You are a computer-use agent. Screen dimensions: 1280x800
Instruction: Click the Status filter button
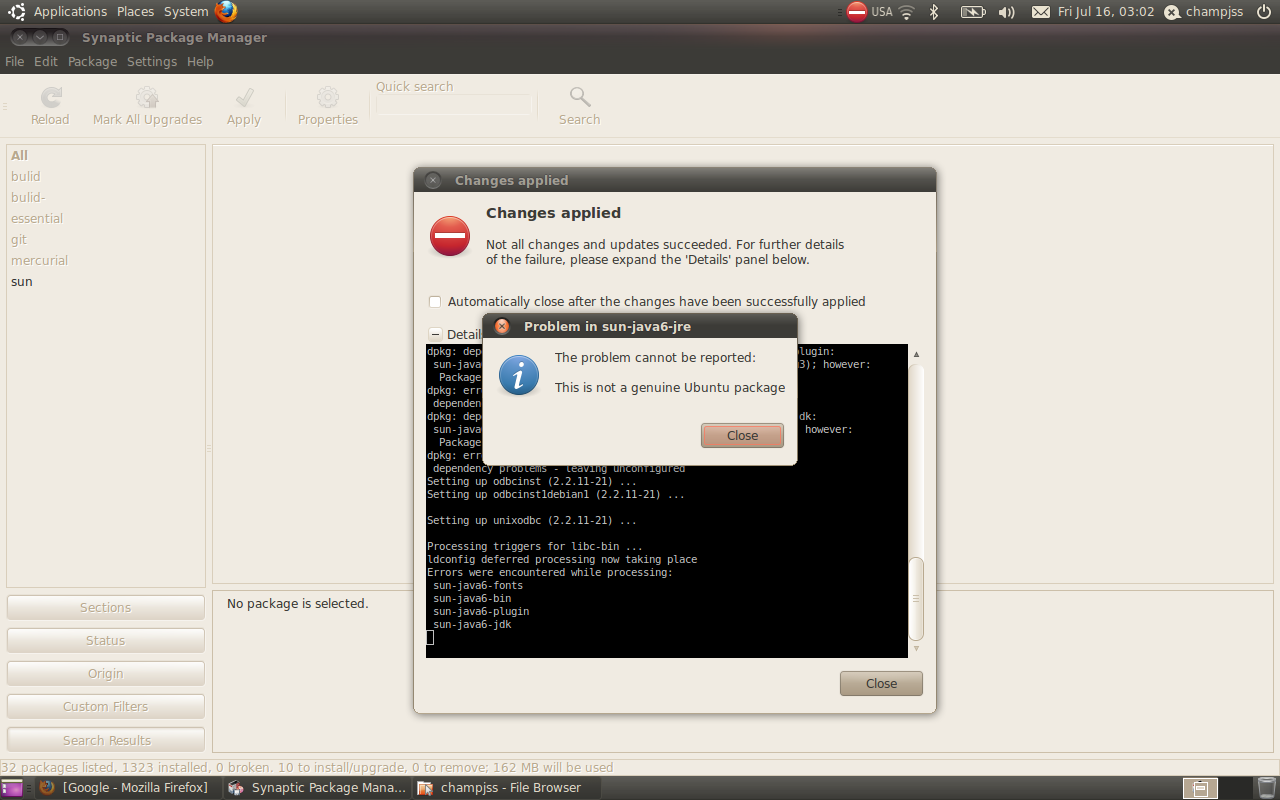point(106,641)
